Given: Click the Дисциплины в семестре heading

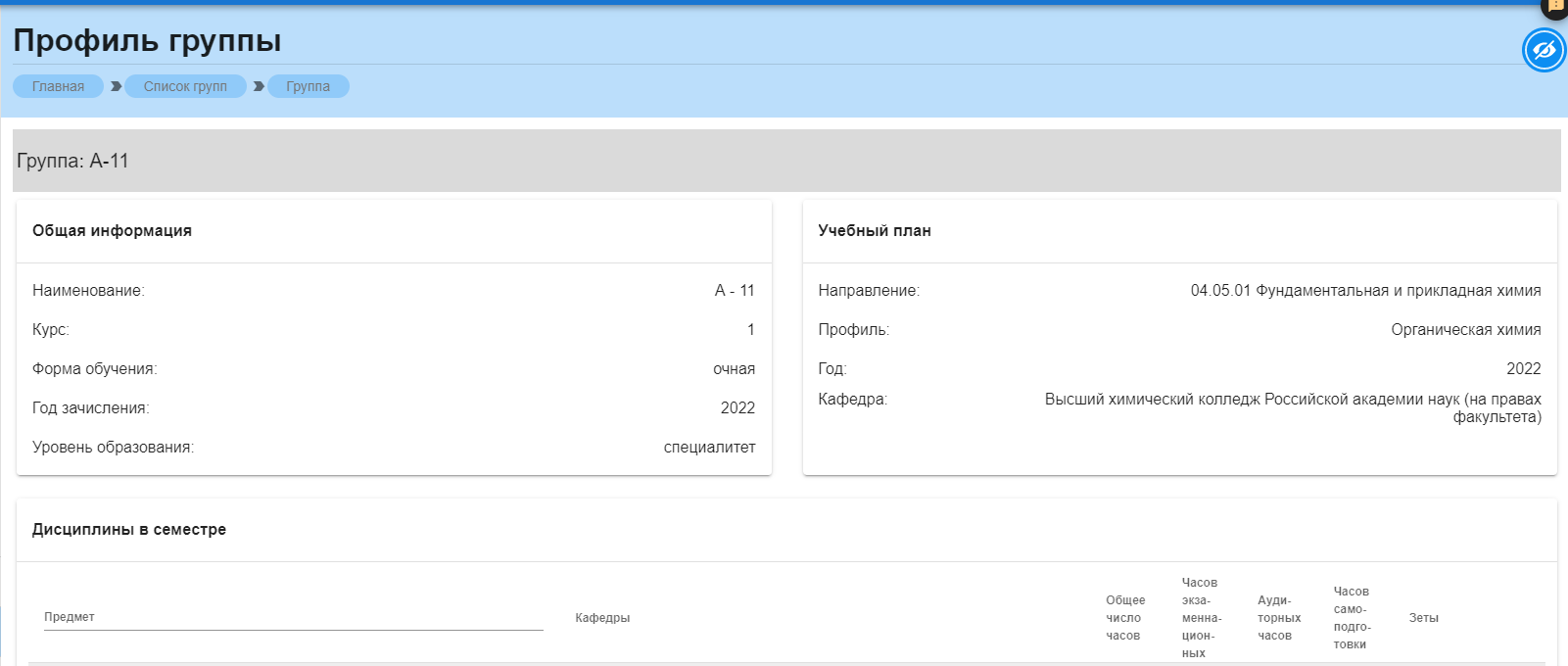Looking at the screenshot, I should click(x=129, y=530).
